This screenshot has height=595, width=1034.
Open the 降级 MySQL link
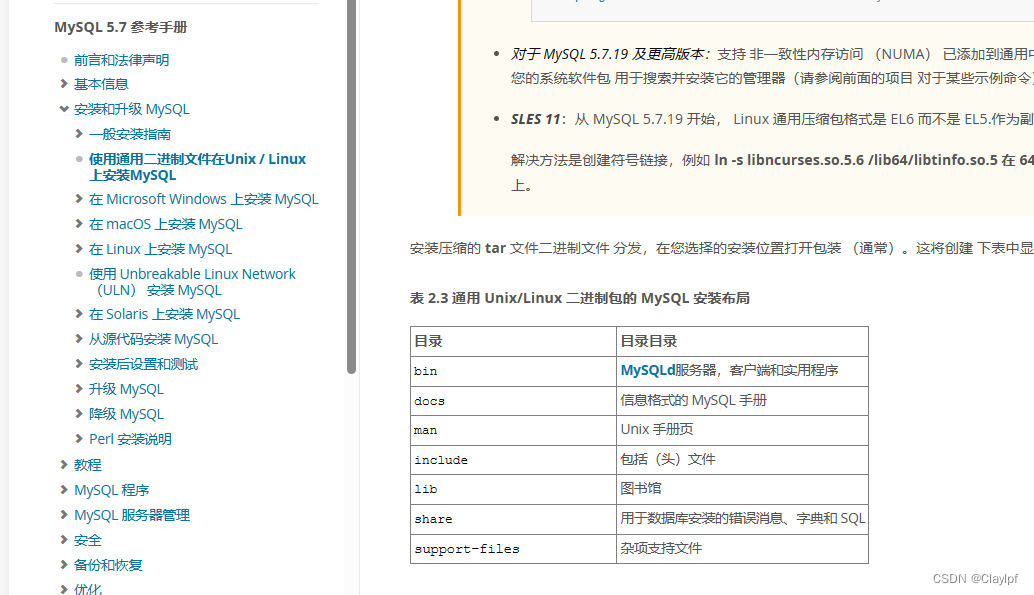(x=126, y=415)
